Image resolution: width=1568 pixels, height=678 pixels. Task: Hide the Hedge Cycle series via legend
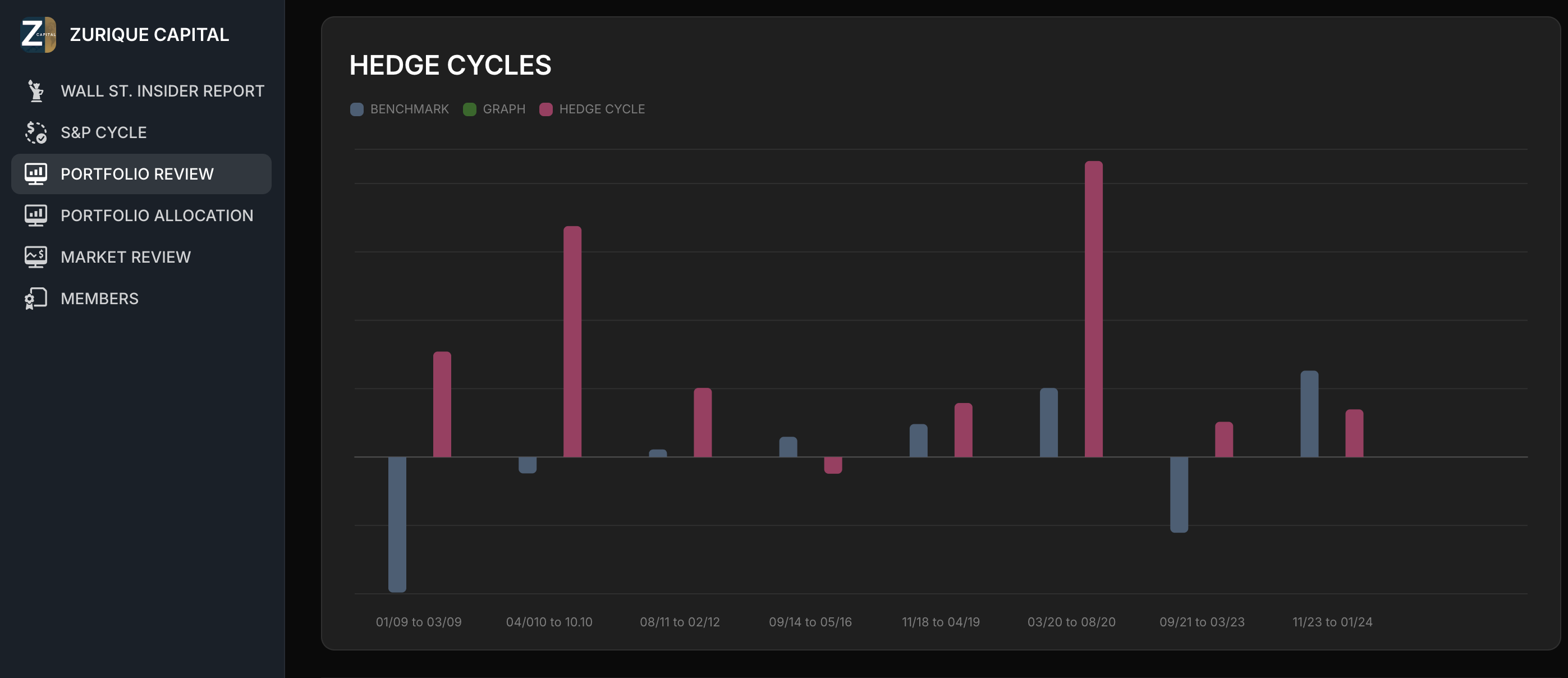click(x=602, y=109)
